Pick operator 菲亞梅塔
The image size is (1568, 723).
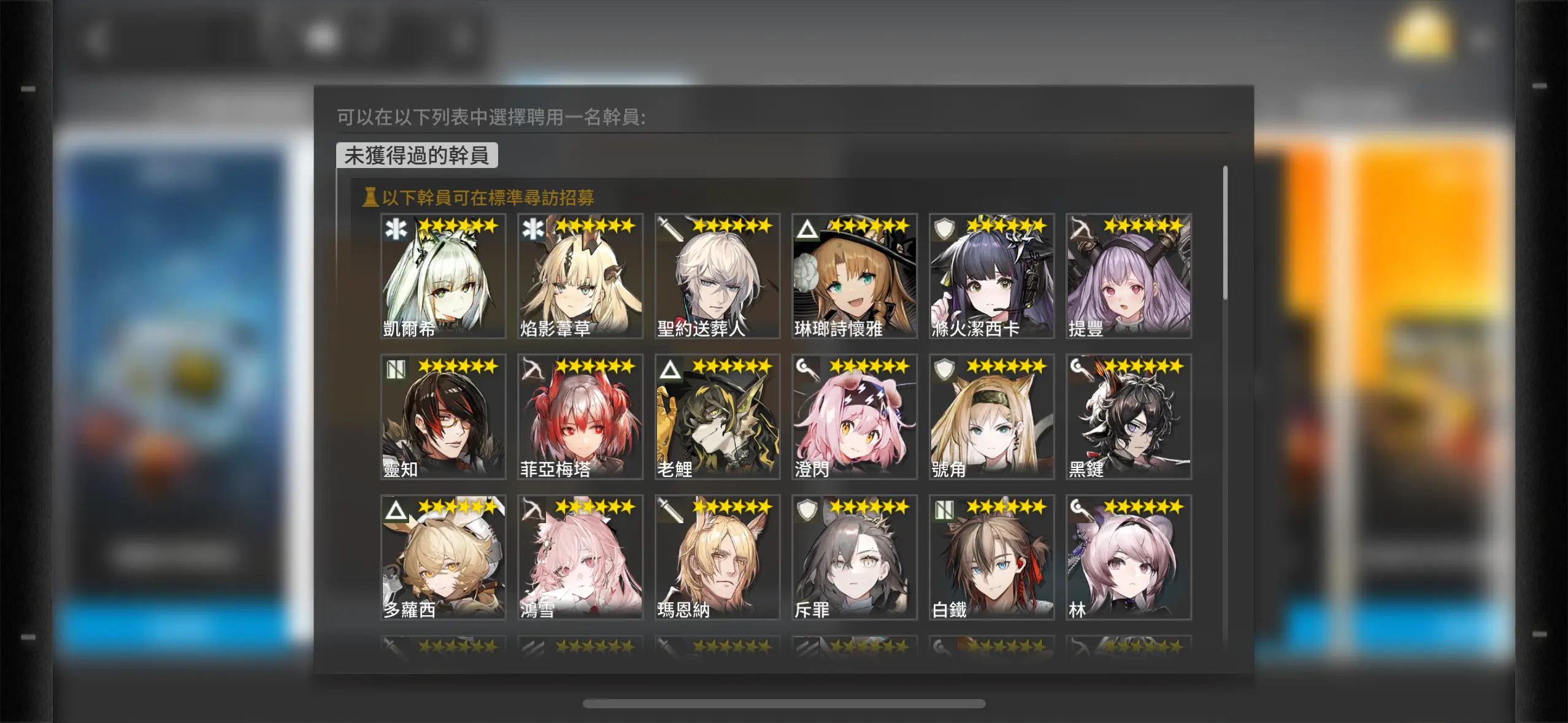coord(580,416)
